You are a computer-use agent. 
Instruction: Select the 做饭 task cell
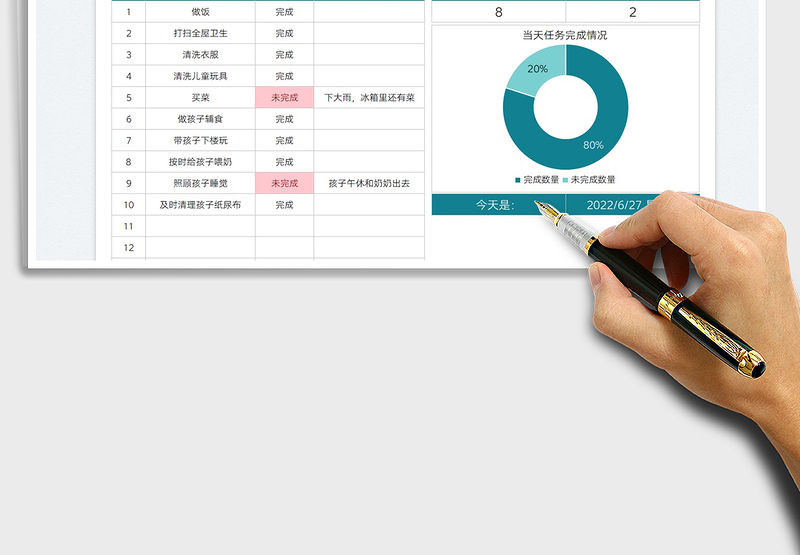(200, 12)
